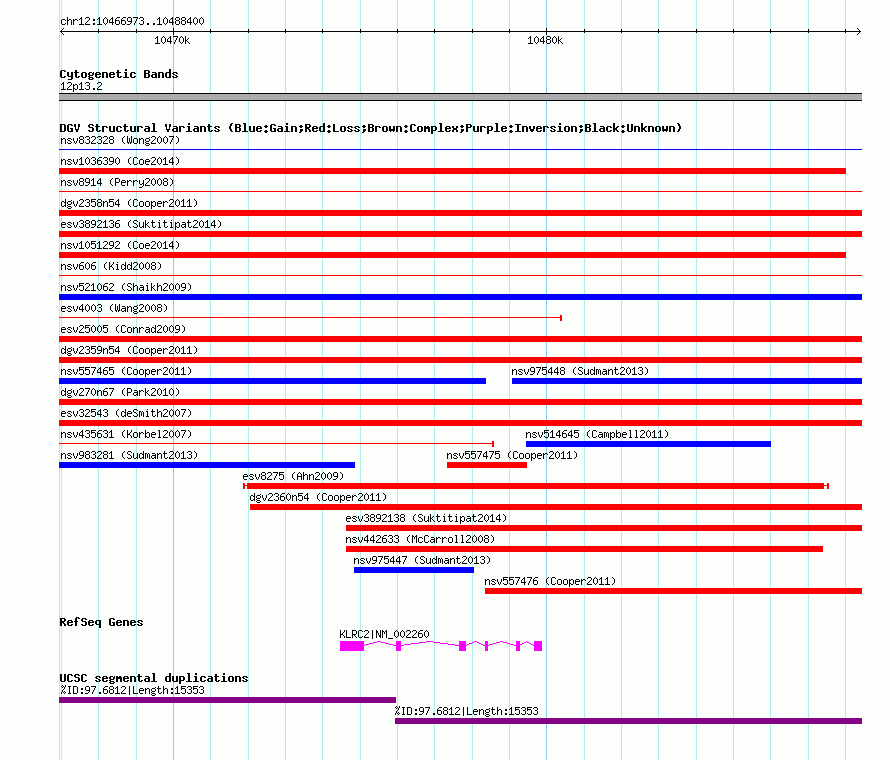The height and width of the screenshot is (760, 890).
Task: Click the 10470k ruler position marker
Action: tap(172, 40)
